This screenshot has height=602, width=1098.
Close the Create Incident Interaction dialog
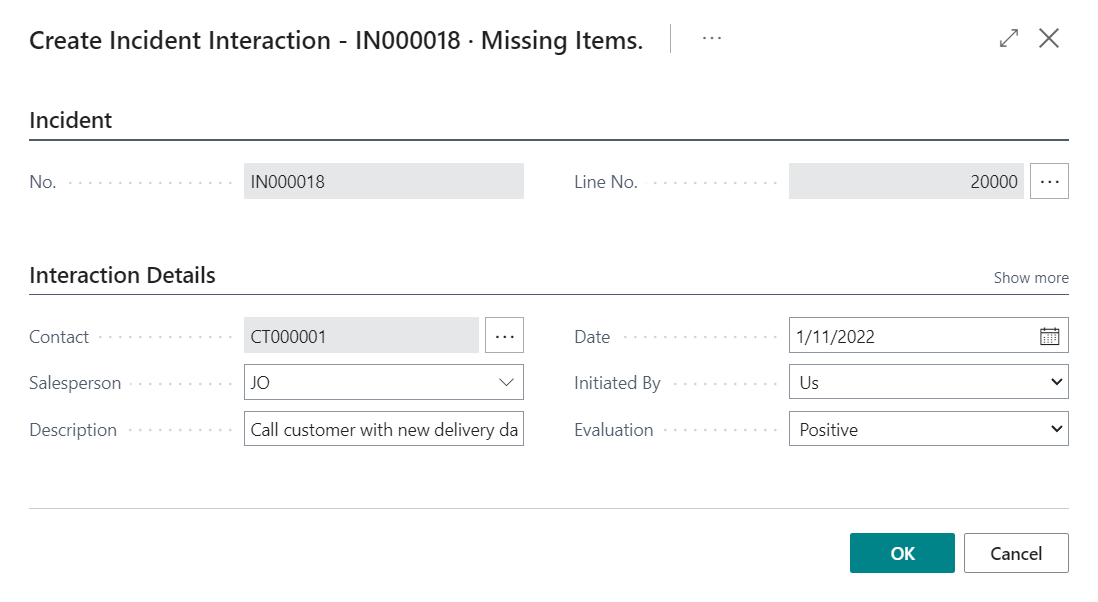pos(1050,38)
